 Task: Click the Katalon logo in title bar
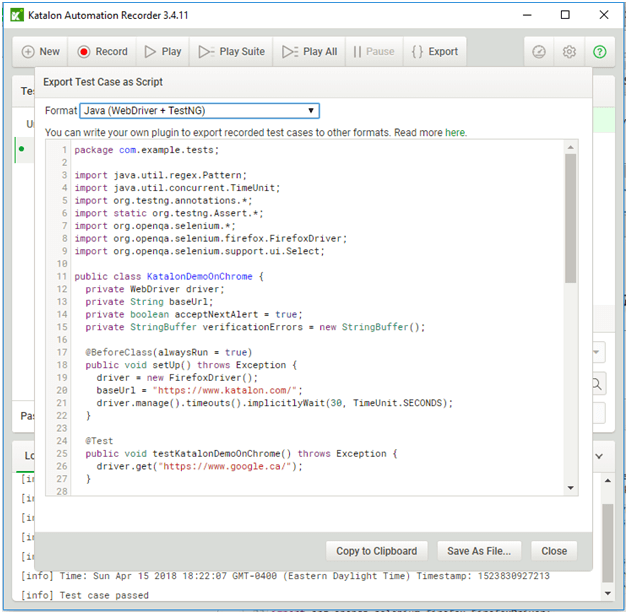(x=17, y=15)
